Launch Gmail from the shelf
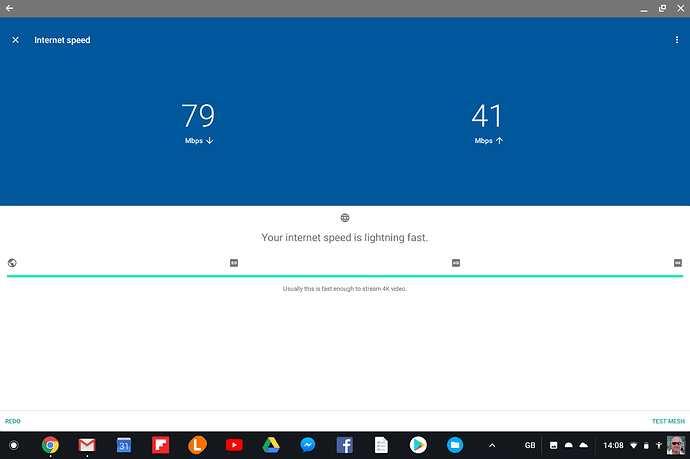Viewport: 690px width, 459px height. pos(87,445)
